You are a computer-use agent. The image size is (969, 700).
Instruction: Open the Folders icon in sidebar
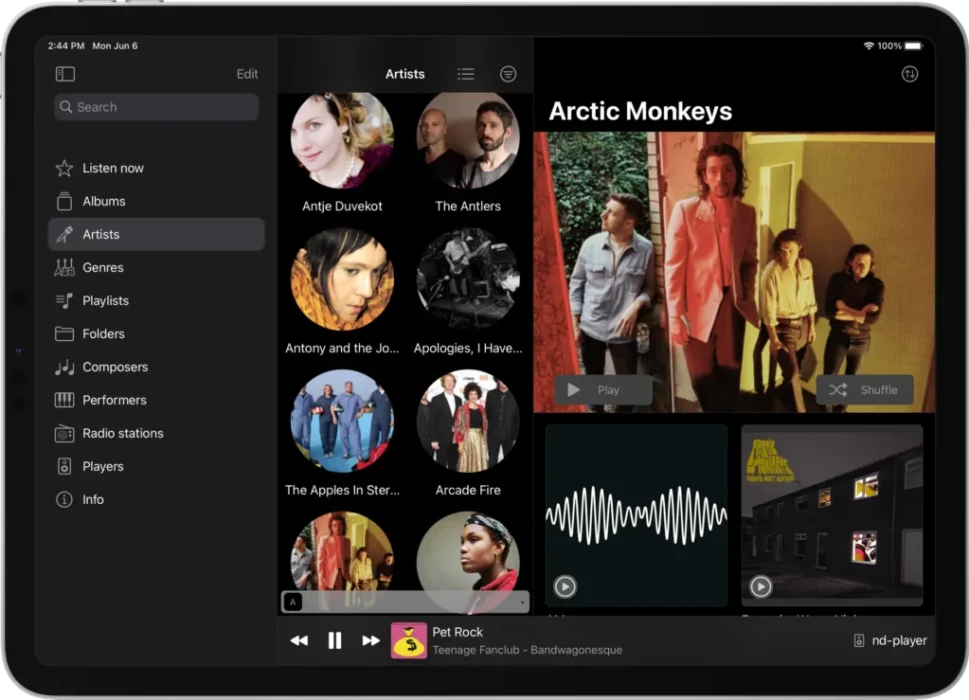(x=64, y=334)
